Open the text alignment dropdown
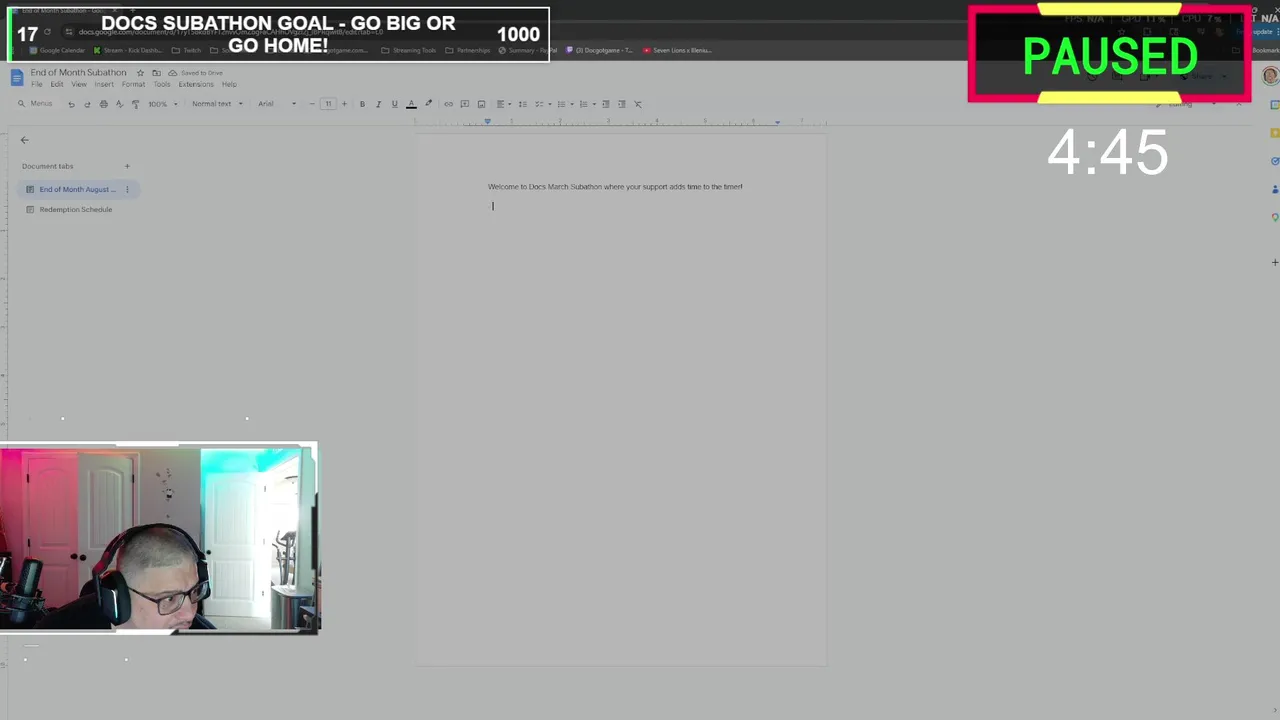The image size is (1280, 720). pos(503,104)
